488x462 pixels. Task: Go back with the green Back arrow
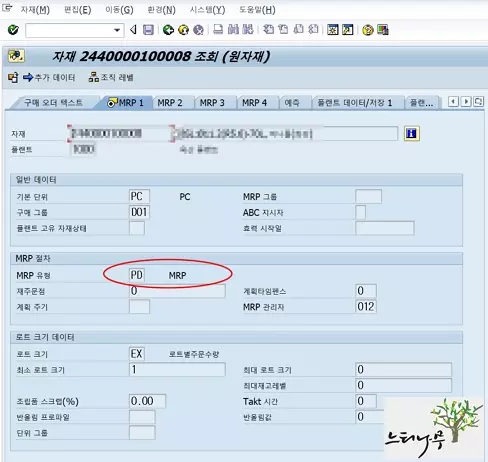point(168,30)
